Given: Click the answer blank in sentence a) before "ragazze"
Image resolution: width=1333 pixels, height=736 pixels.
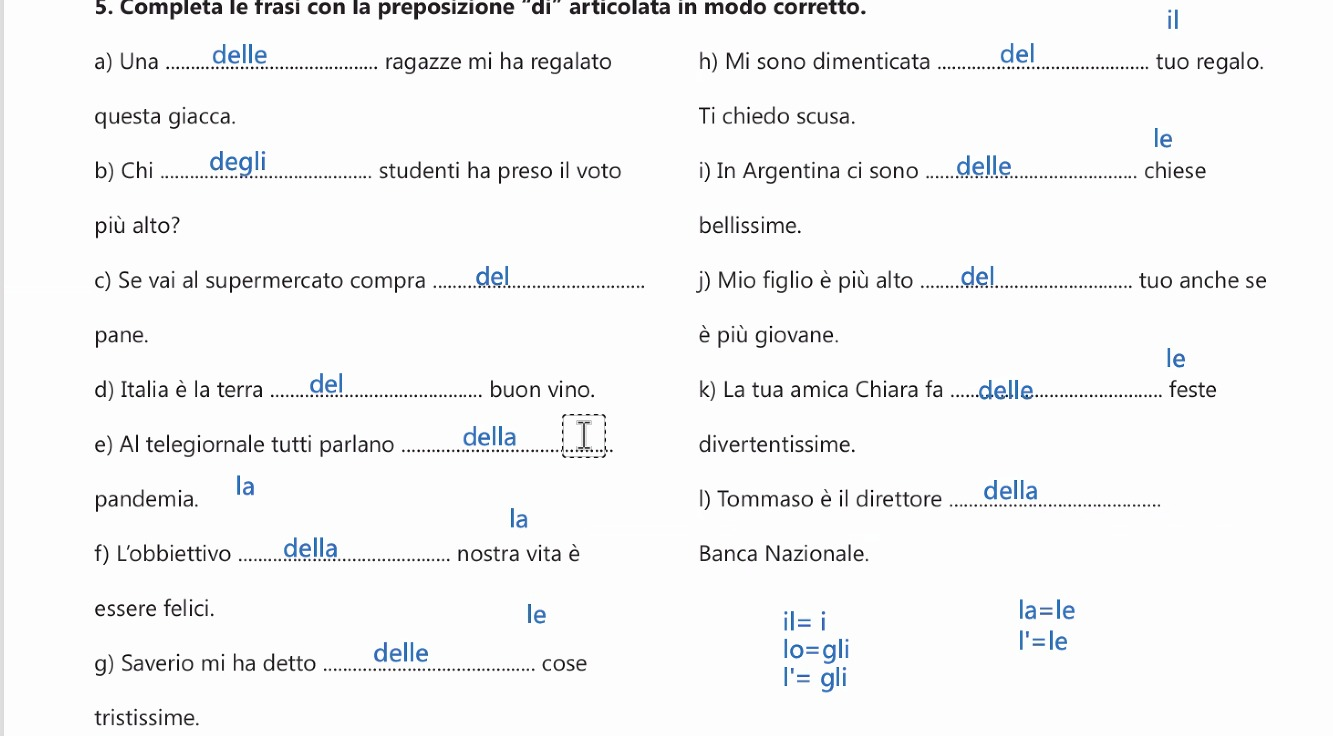Looking at the screenshot, I should coord(270,65).
